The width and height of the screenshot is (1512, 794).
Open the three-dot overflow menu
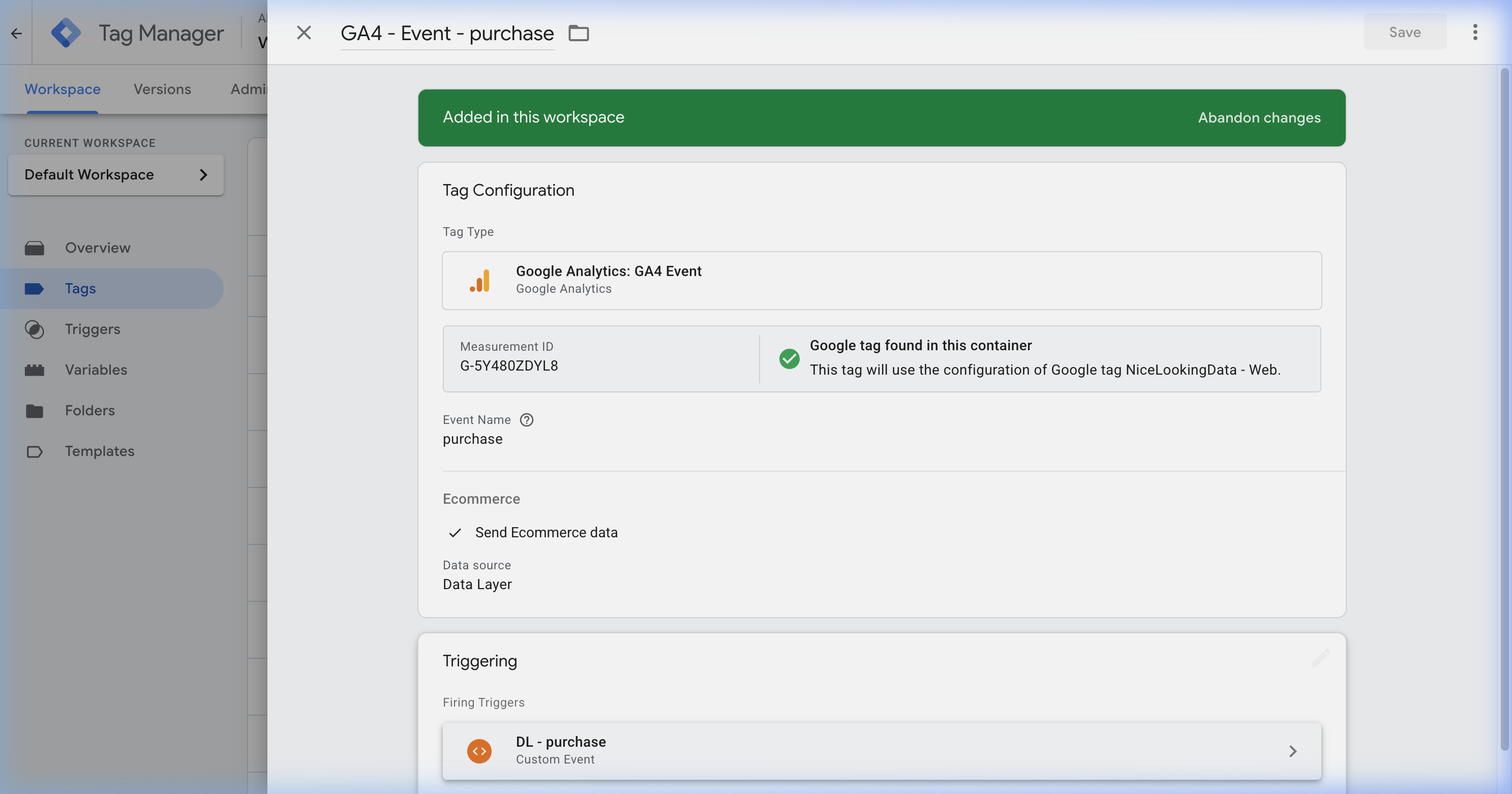pos(1475,32)
